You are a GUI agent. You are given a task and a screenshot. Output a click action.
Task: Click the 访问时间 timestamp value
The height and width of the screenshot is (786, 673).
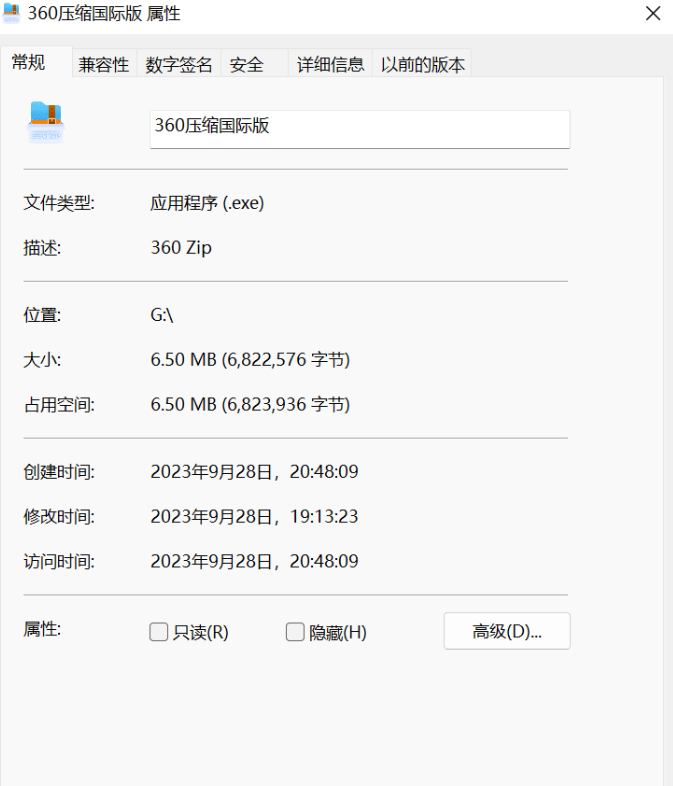pos(254,562)
